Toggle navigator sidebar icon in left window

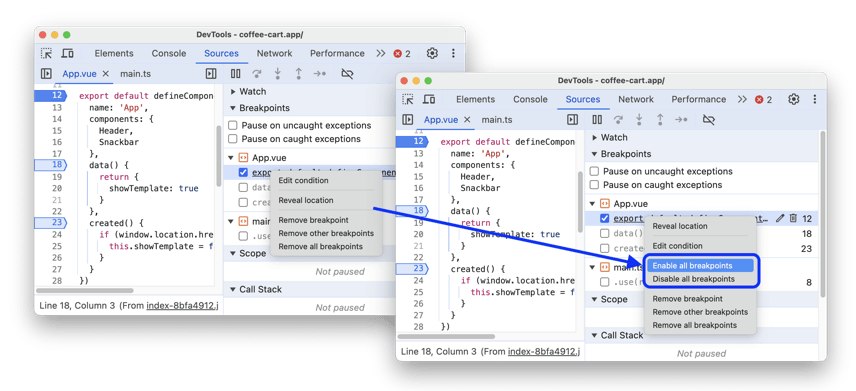click(46, 74)
